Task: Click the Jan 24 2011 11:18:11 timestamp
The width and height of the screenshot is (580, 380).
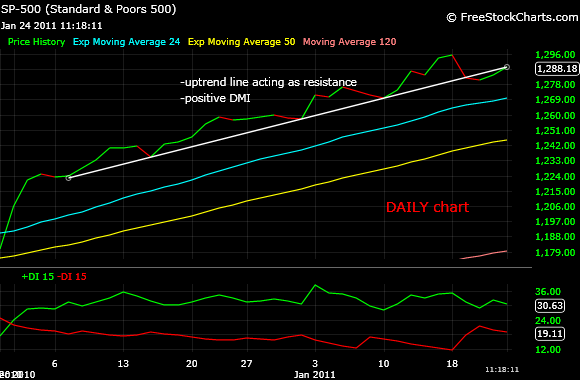Action: 51,26
